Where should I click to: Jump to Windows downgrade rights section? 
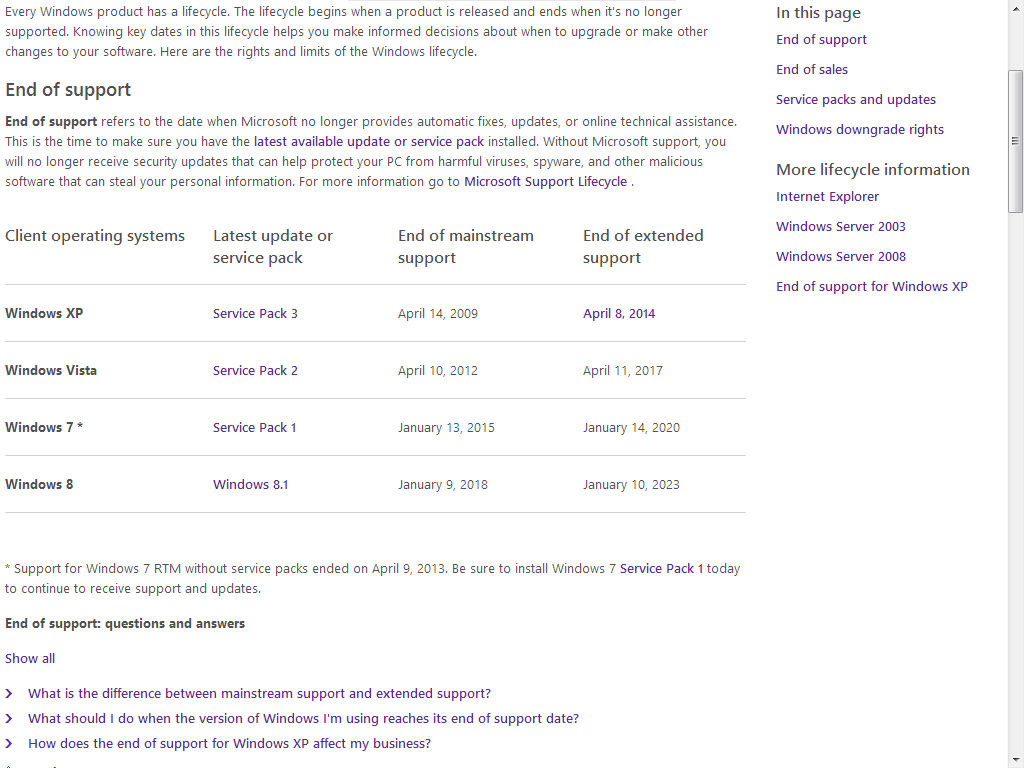(x=859, y=130)
